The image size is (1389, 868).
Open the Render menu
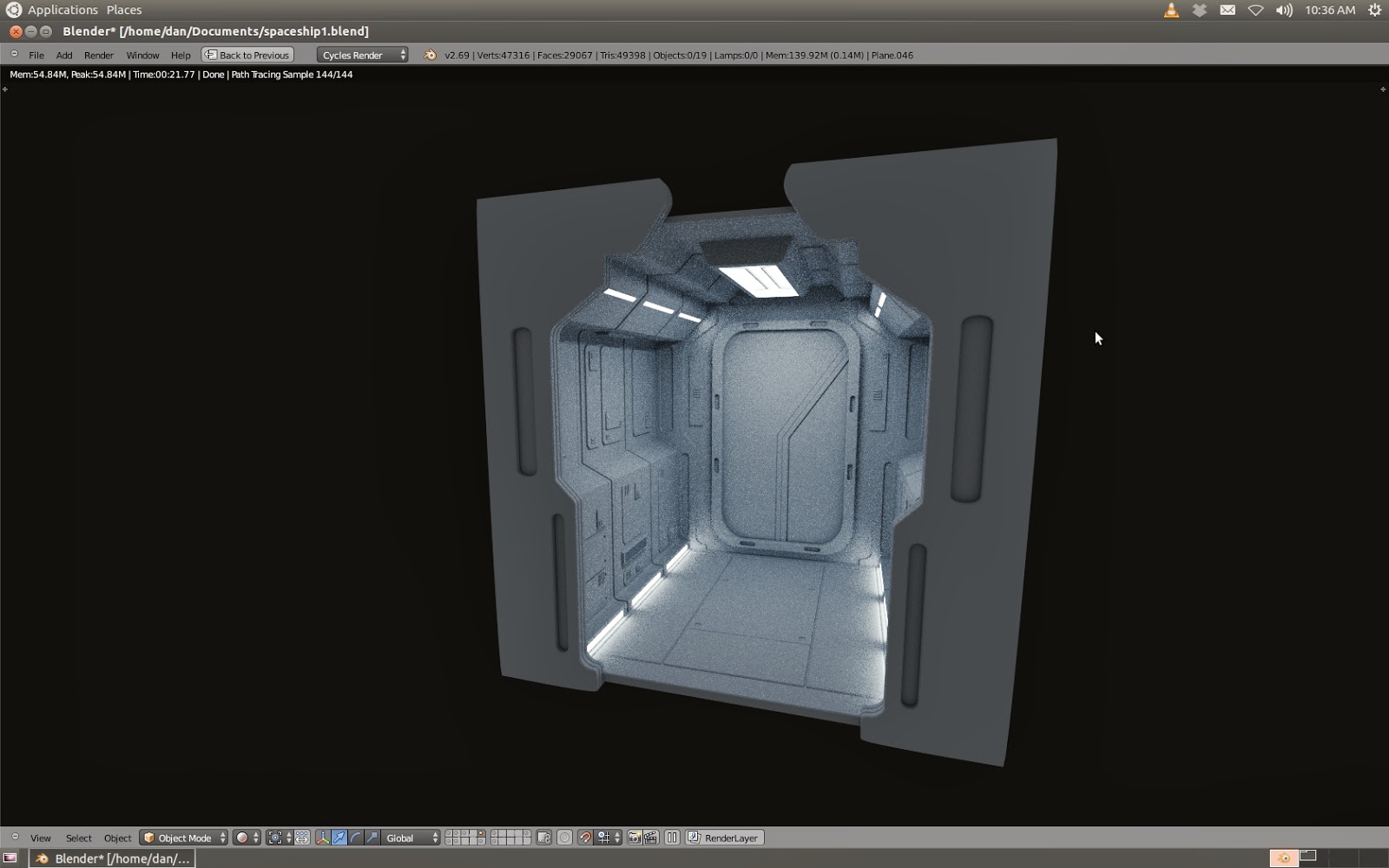(98, 55)
